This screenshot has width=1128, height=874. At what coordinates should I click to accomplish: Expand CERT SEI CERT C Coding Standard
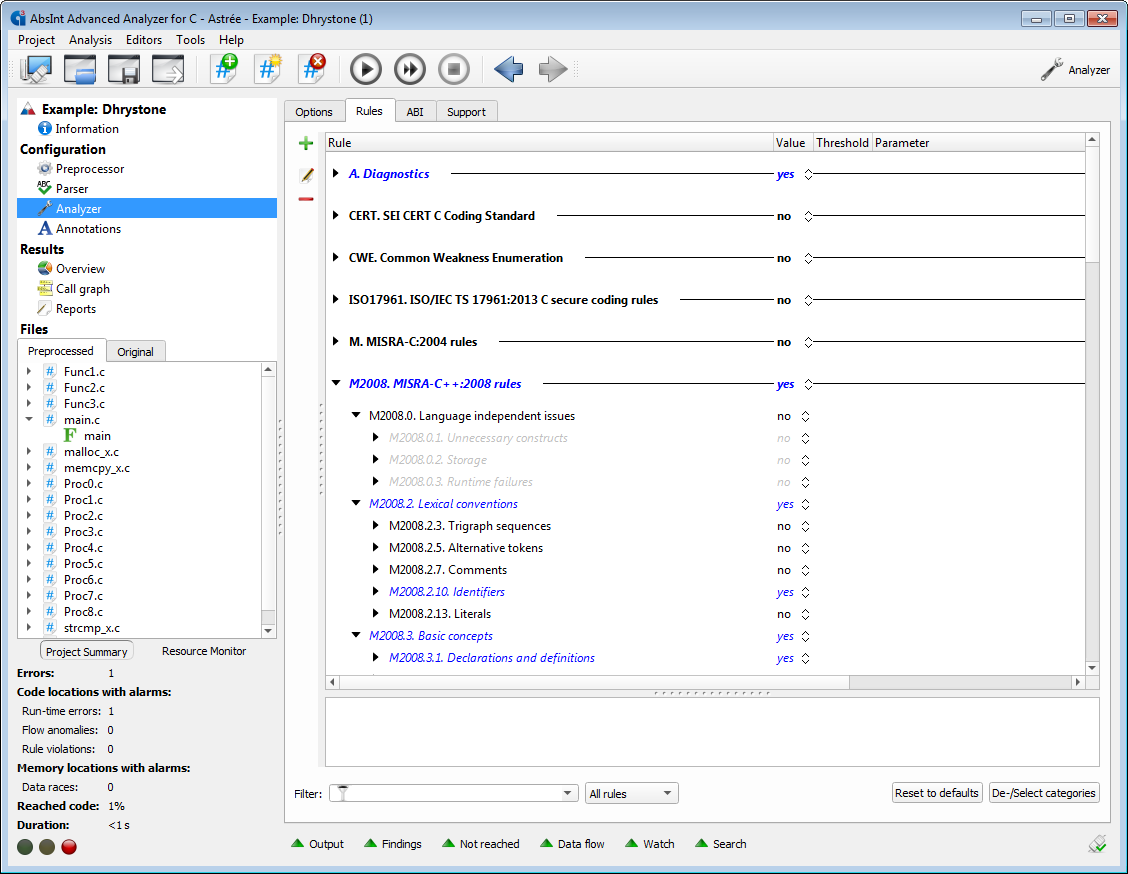click(x=335, y=216)
